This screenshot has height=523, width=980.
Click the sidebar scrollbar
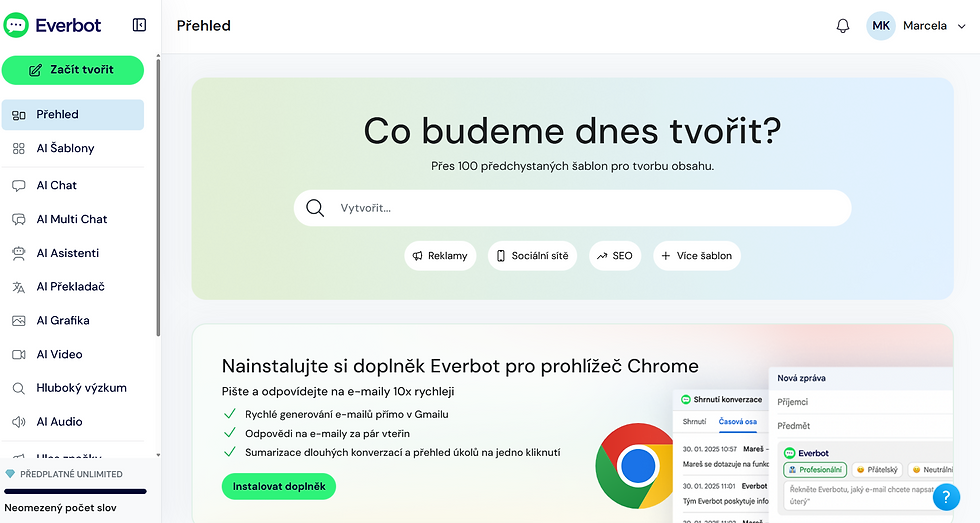click(158, 197)
